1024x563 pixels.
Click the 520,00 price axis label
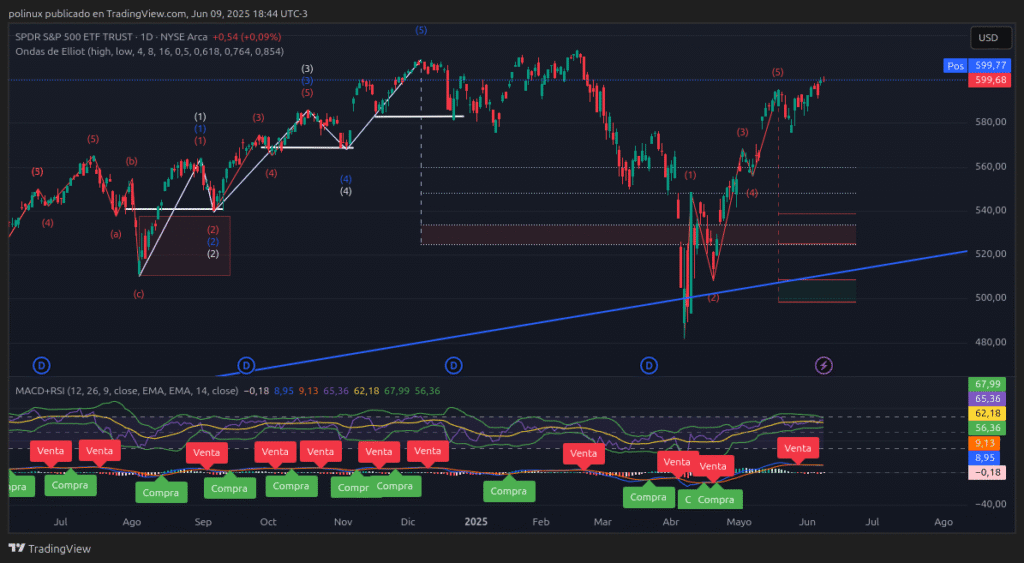[991, 254]
